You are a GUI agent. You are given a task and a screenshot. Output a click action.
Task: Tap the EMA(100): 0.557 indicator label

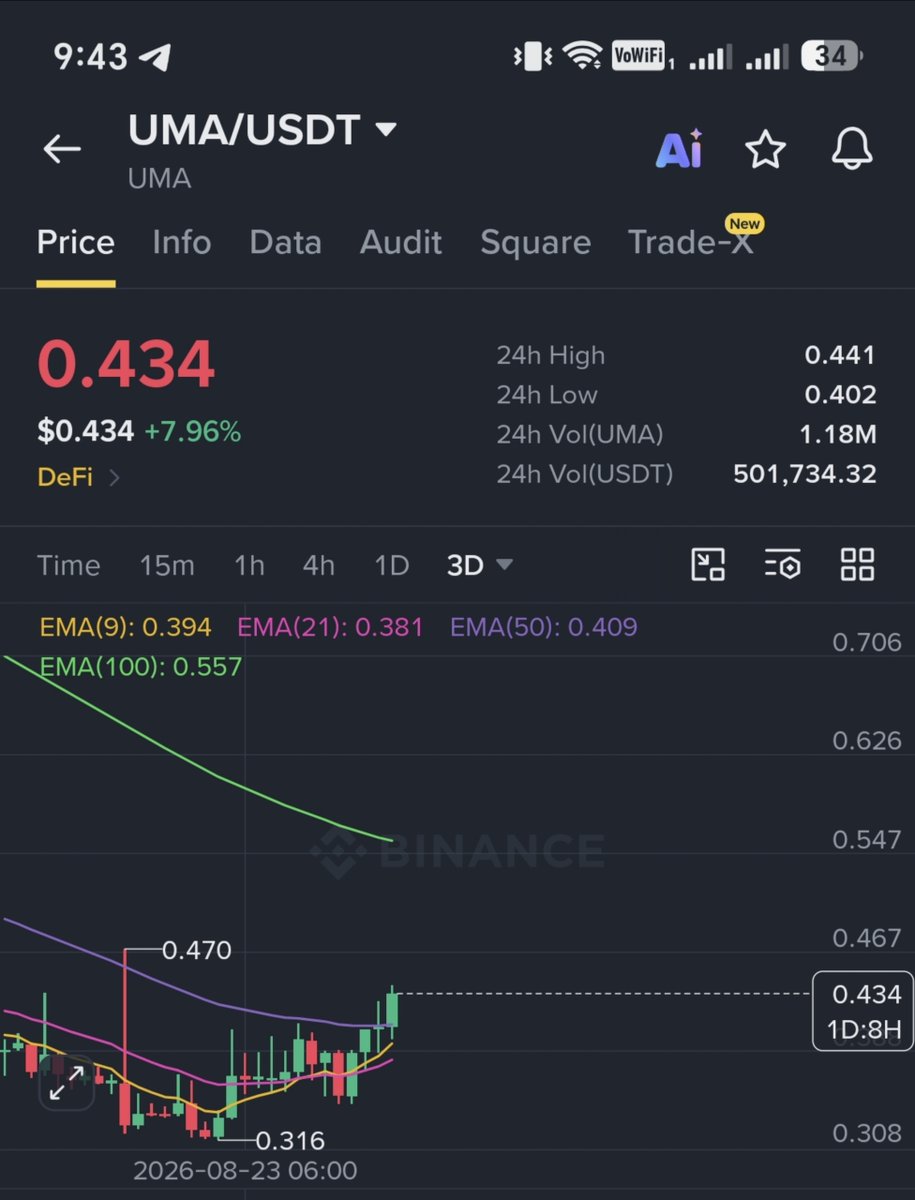point(141,665)
